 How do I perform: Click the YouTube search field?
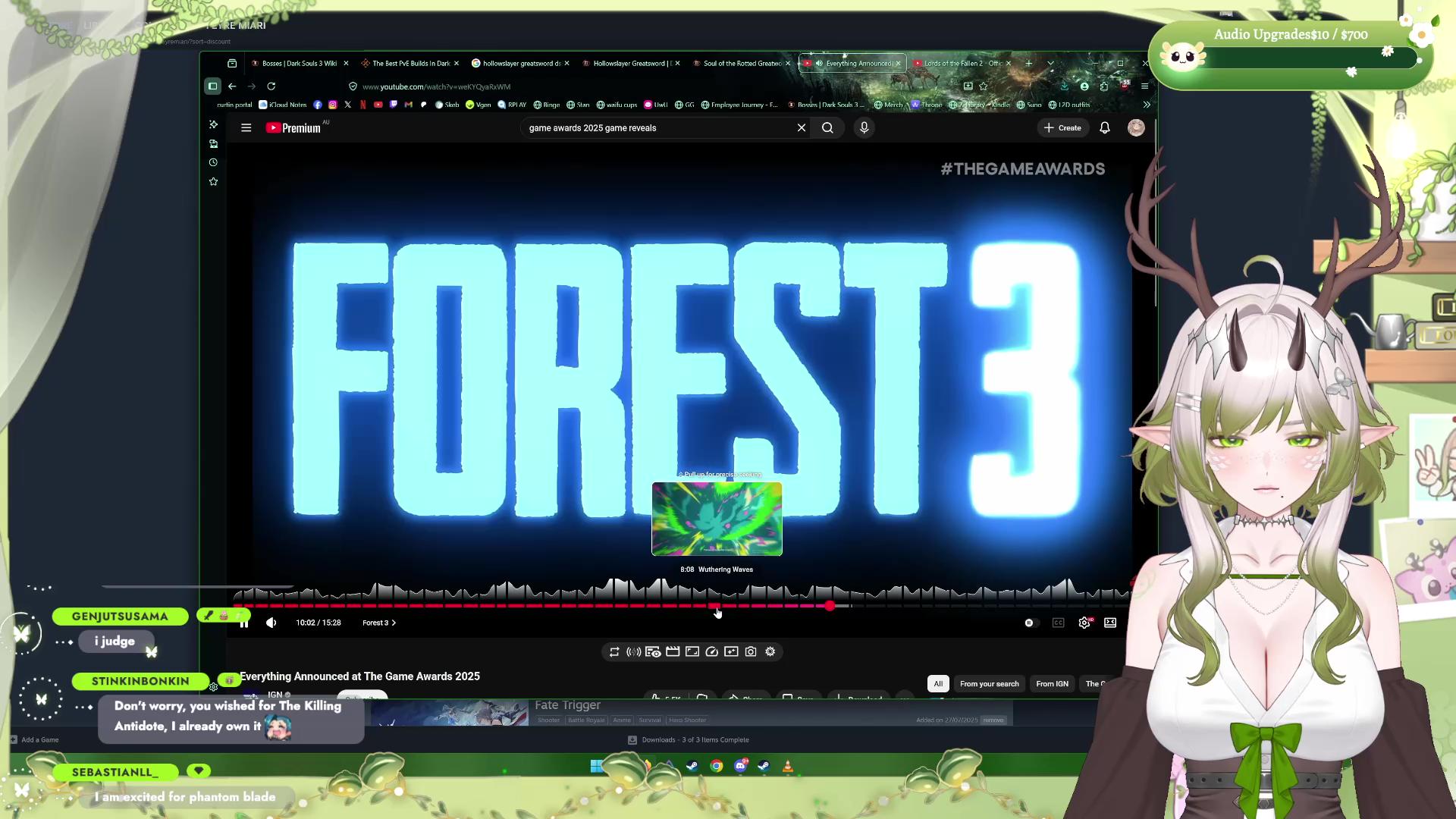tap(658, 128)
